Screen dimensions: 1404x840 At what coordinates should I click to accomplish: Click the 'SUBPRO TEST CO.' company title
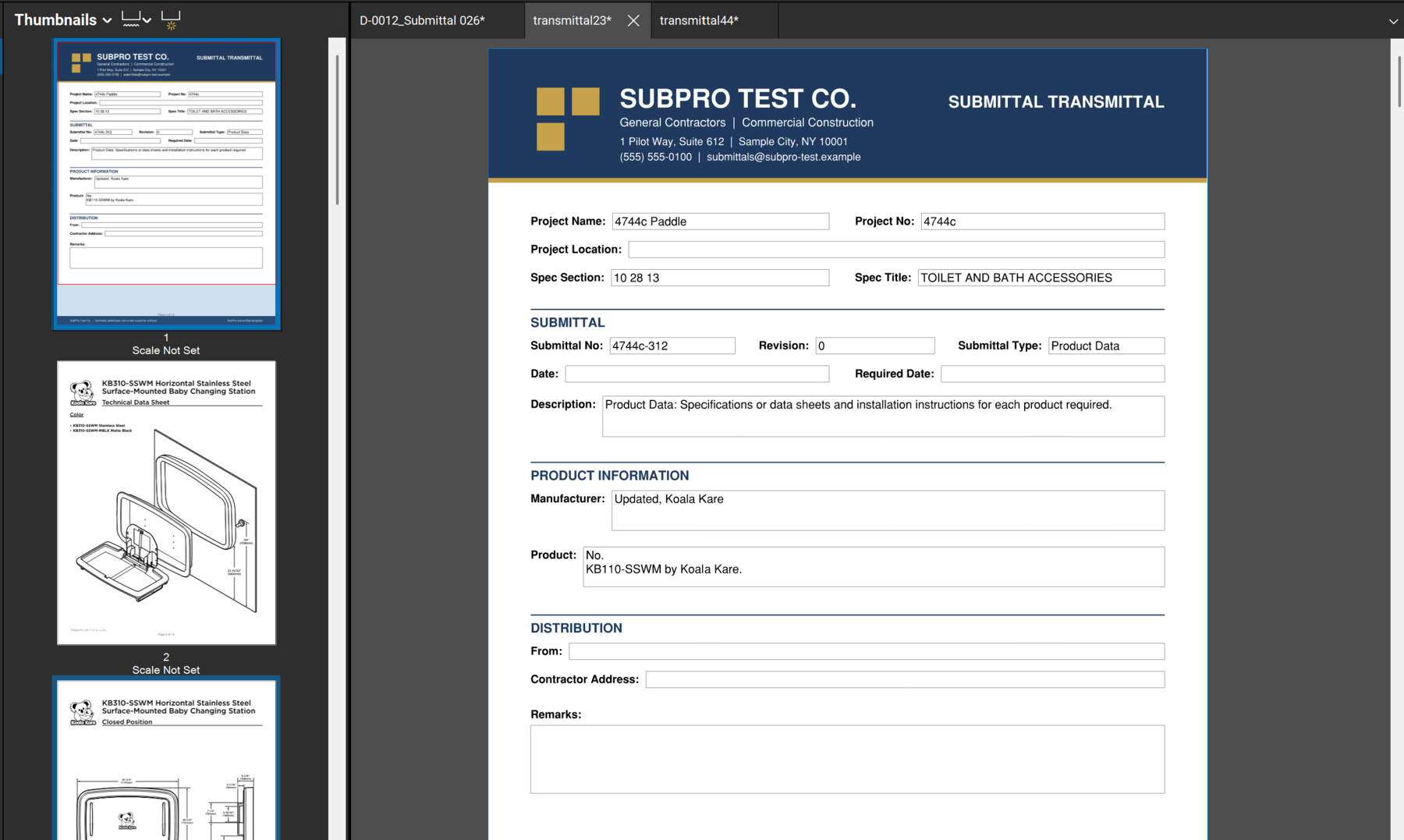click(x=738, y=99)
